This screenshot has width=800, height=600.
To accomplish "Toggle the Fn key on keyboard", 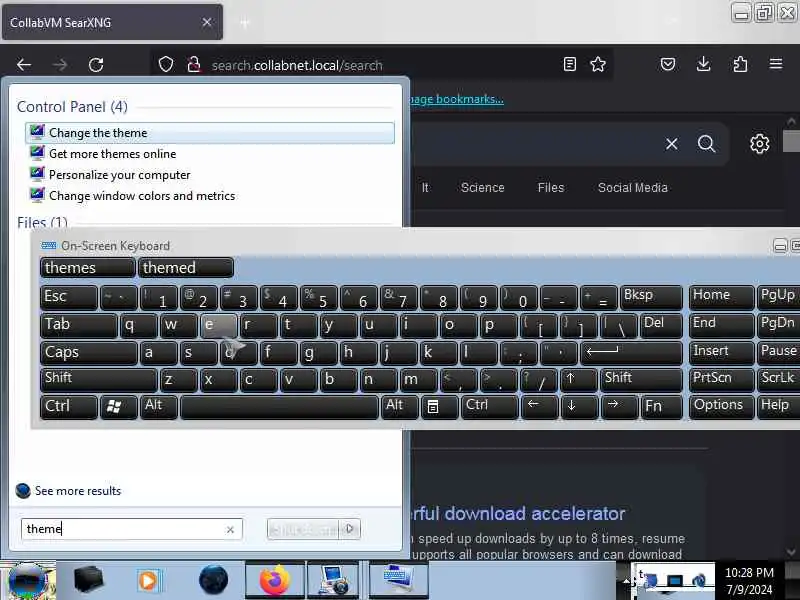I will (x=661, y=407).
